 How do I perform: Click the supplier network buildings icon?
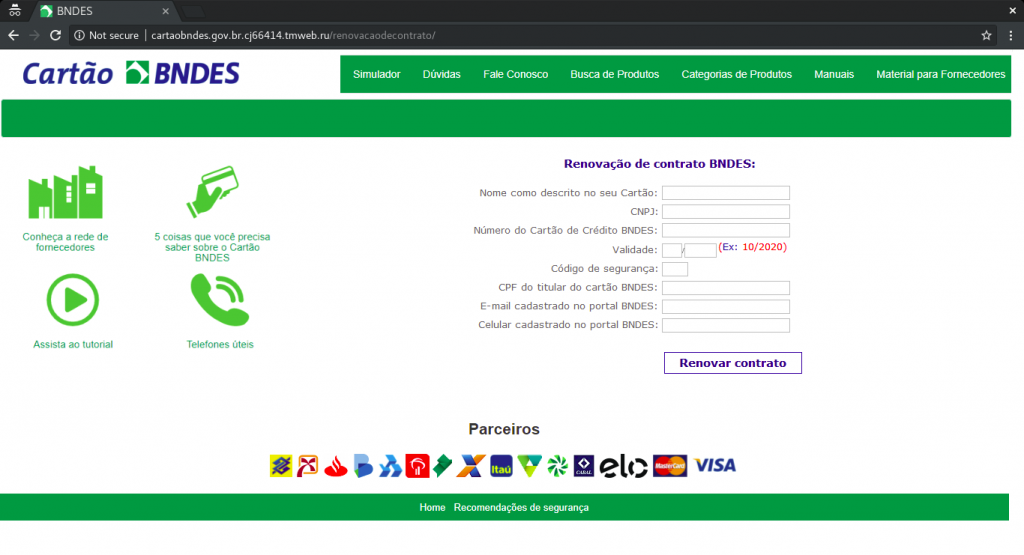tap(65, 193)
